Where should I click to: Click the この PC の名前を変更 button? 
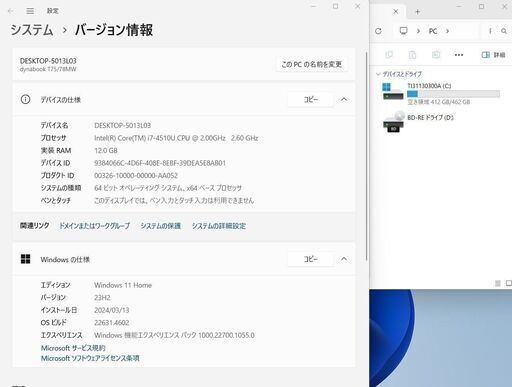(312, 64)
